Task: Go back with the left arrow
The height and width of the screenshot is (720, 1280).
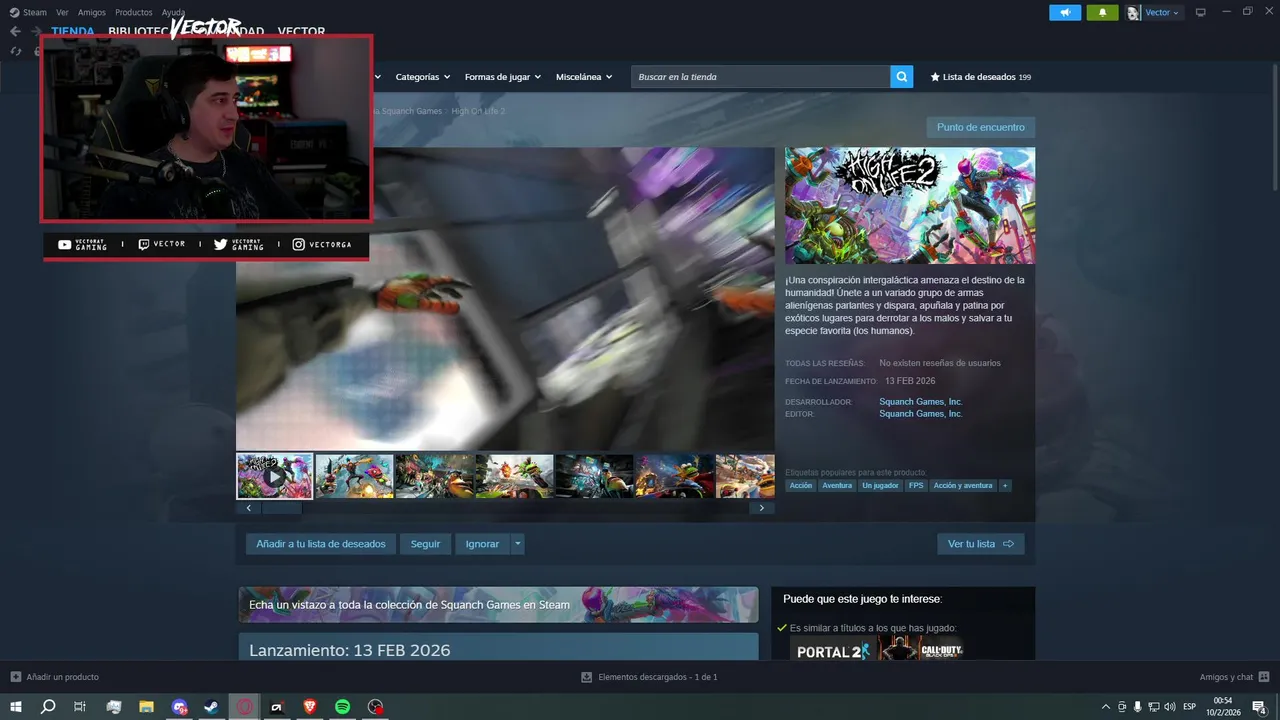Action: tap(15, 31)
